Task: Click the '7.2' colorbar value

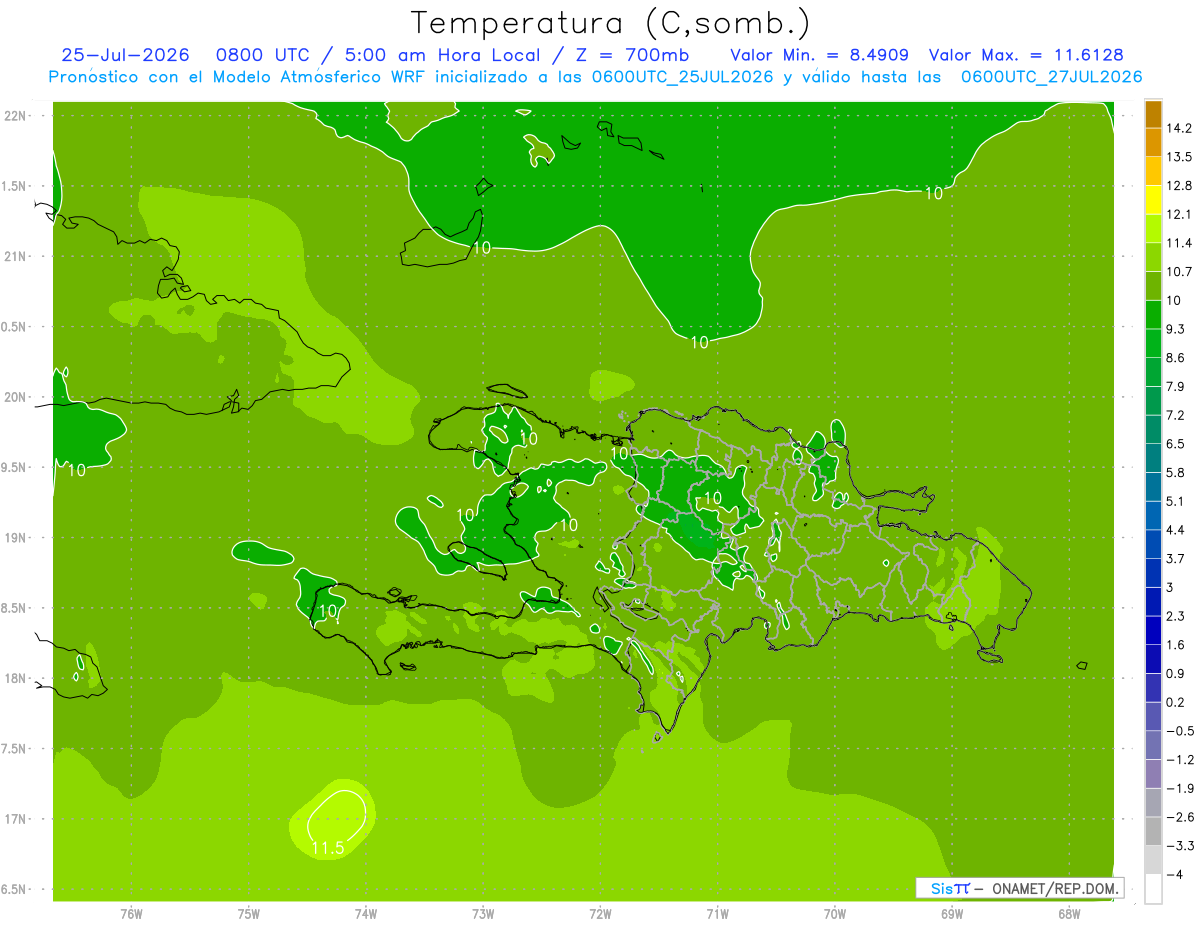Action: 1176,415
